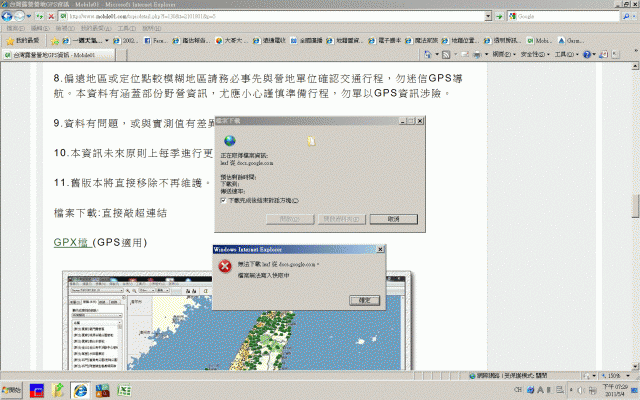Click 取消 (Cancel) in download dialog
This screenshot has width=640, height=400.
pyautogui.click(x=393, y=219)
